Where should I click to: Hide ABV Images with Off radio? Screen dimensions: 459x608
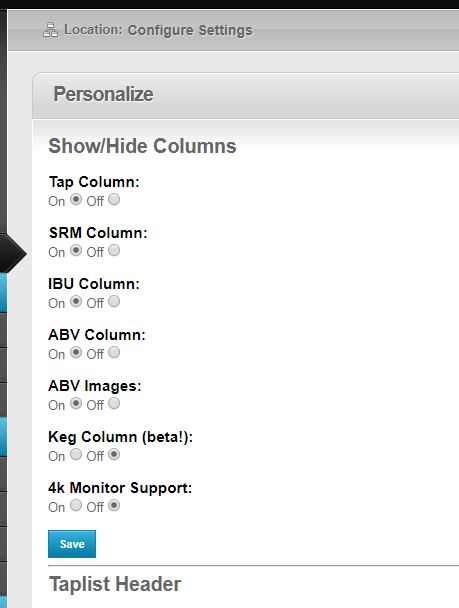pos(114,404)
